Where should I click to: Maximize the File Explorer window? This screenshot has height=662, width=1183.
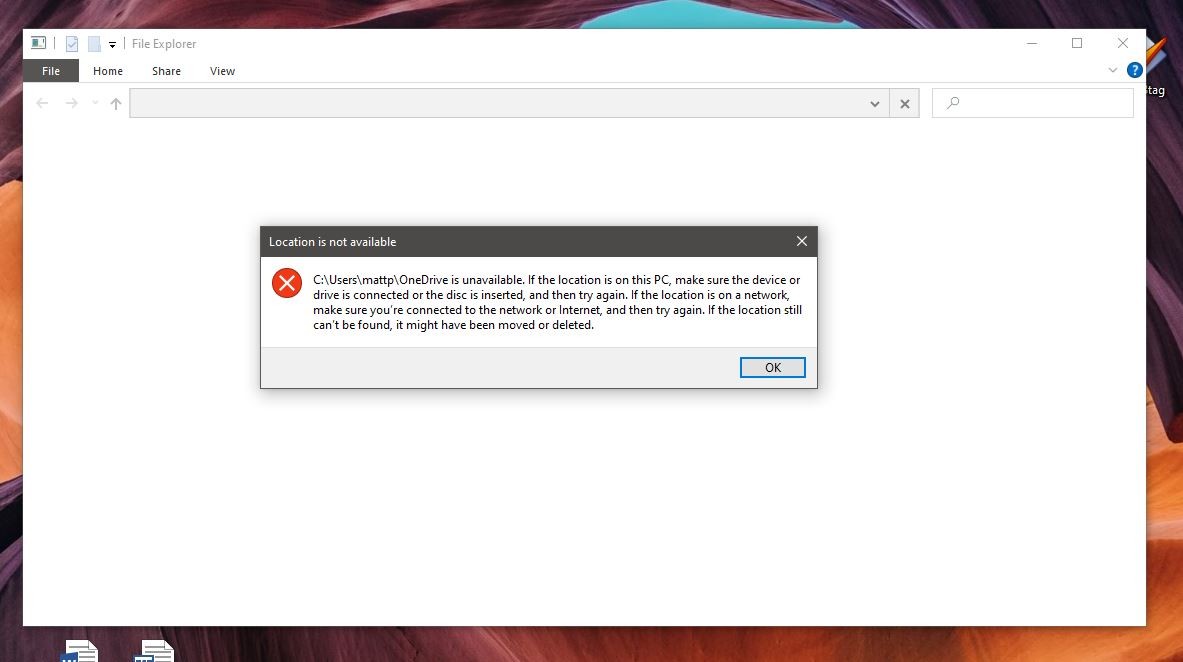pyautogui.click(x=1077, y=43)
